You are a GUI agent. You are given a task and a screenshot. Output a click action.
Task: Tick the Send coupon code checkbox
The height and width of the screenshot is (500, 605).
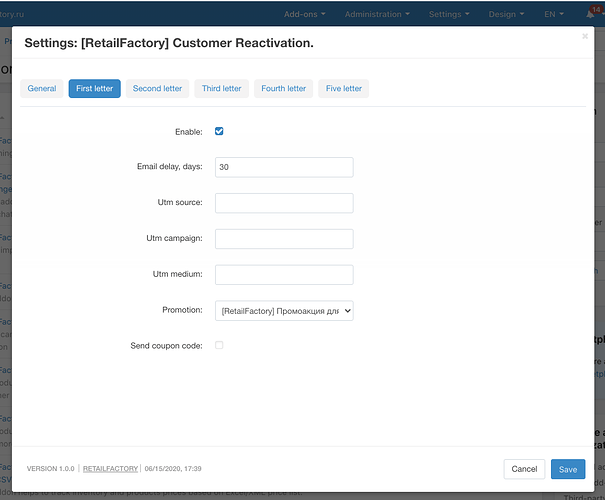point(219,345)
